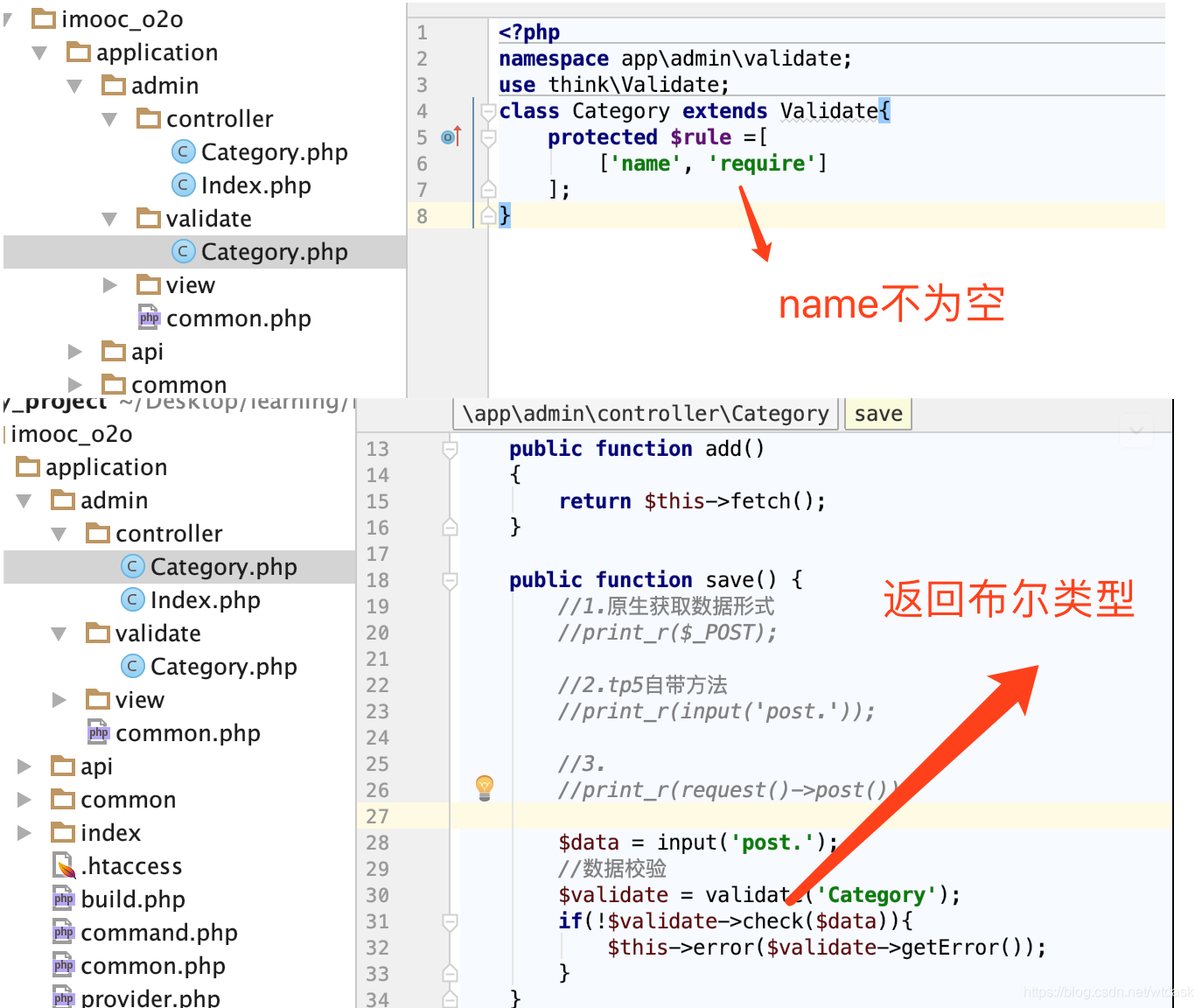Click the index folder icon
Viewport: 1202px width, 1008px height.
pos(63,832)
